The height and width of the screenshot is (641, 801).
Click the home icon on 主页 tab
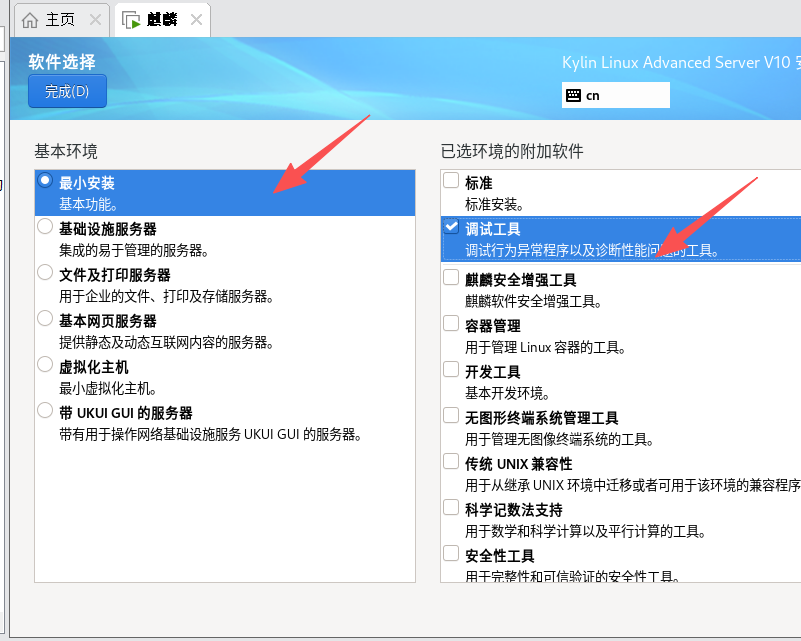30,20
